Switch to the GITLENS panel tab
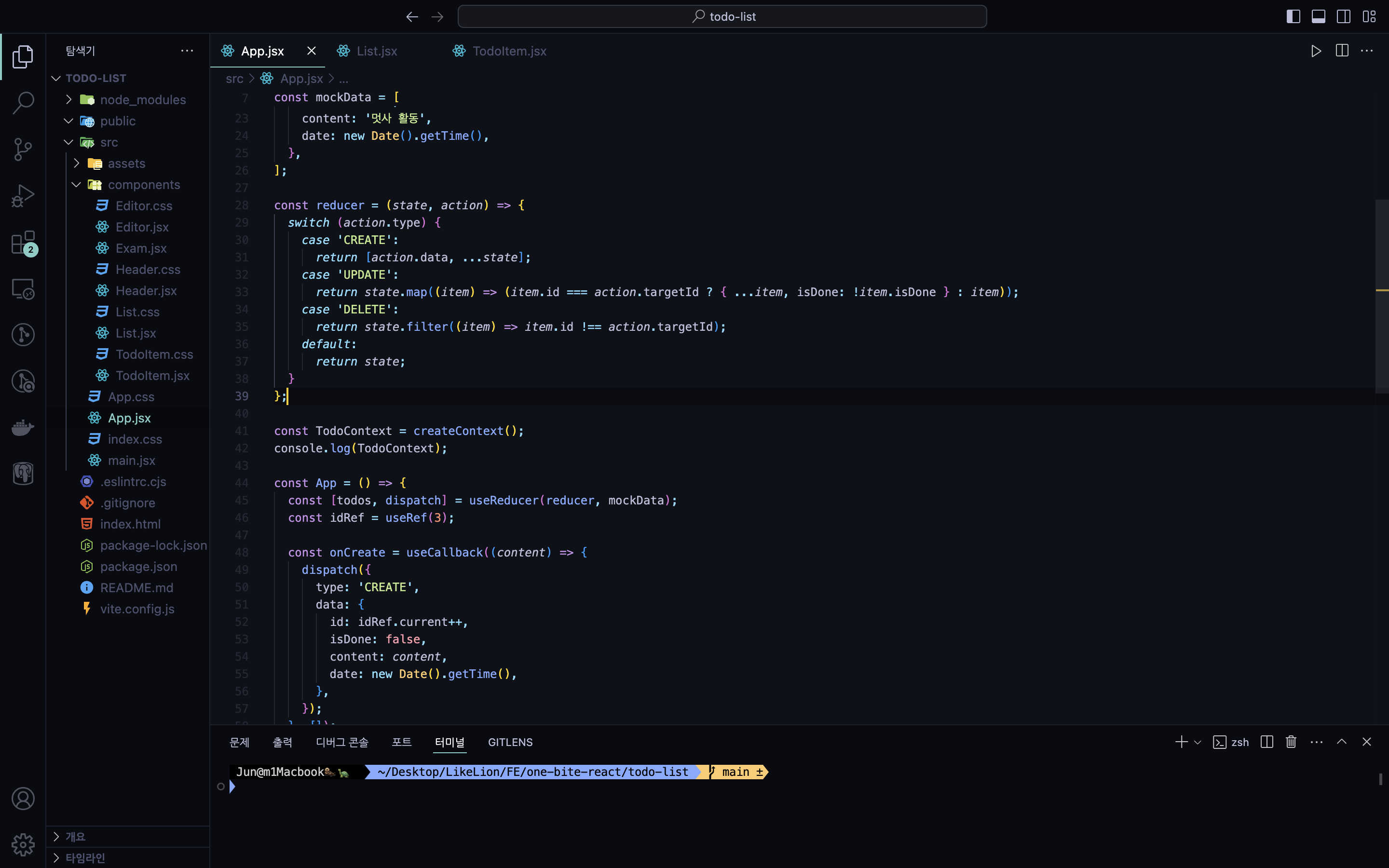The width and height of the screenshot is (1389, 868). (510, 742)
